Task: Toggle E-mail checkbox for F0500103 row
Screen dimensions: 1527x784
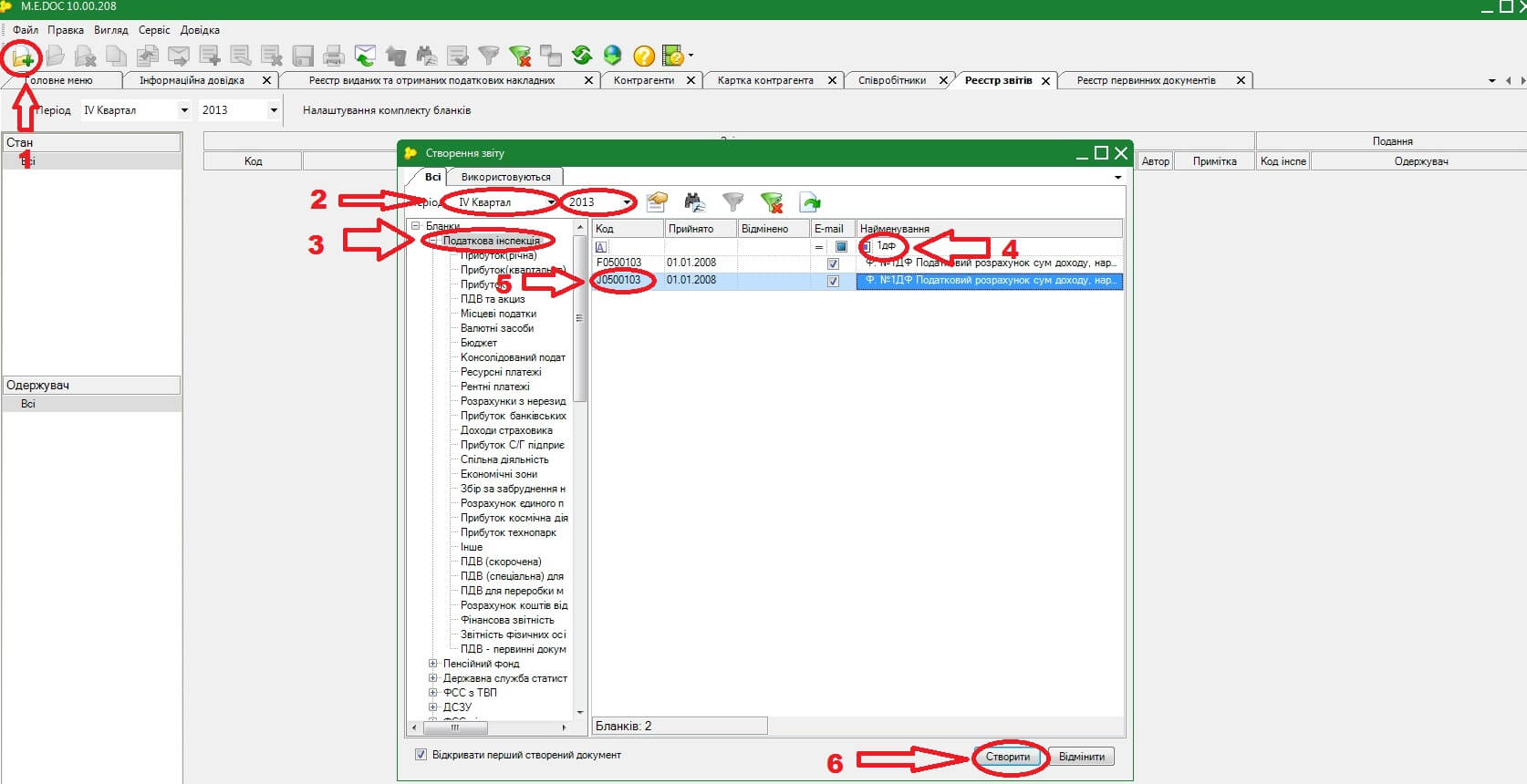Action: click(833, 263)
